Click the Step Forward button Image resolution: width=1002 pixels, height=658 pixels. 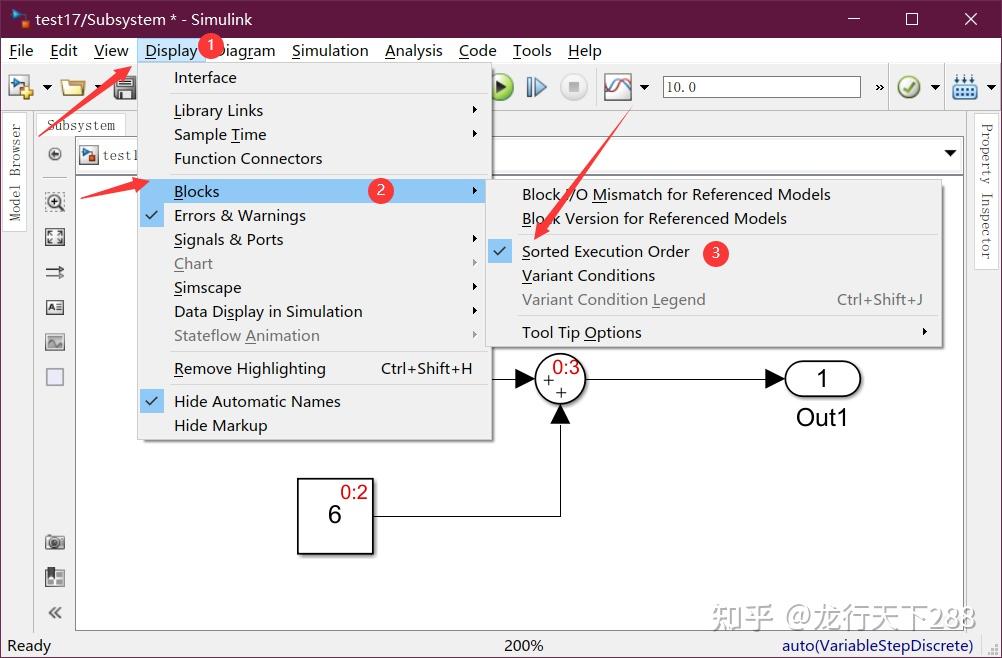536,87
